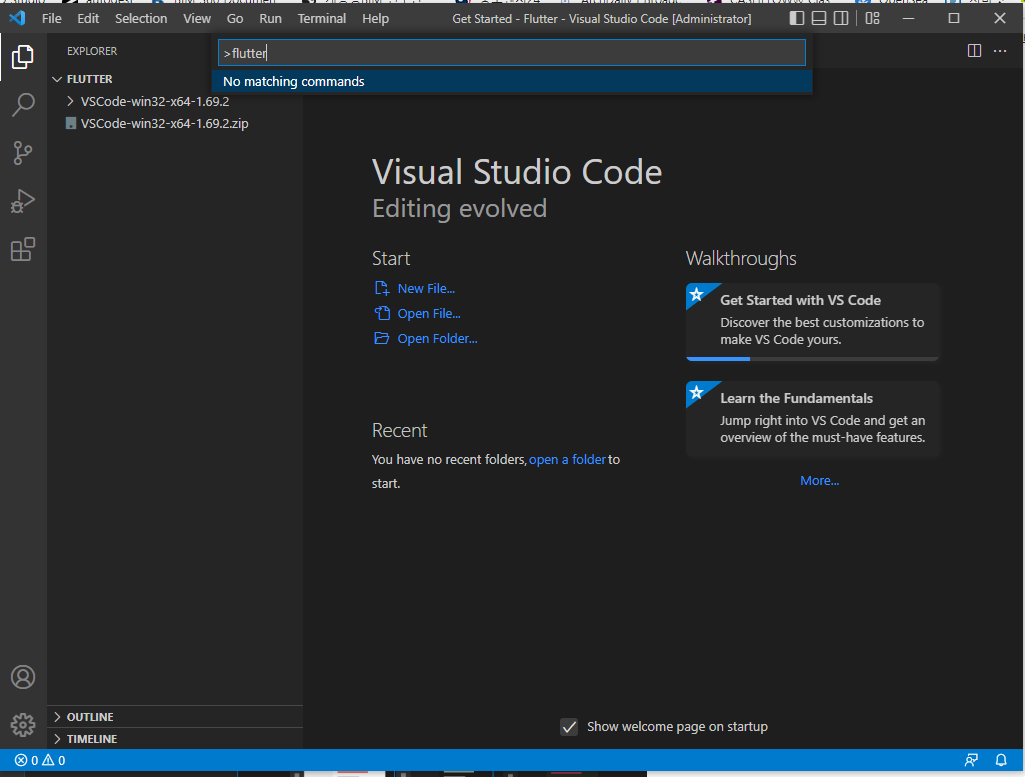Open the Edit menu
The height and width of the screenshot is (777, 1025).
tap(88, 18)
